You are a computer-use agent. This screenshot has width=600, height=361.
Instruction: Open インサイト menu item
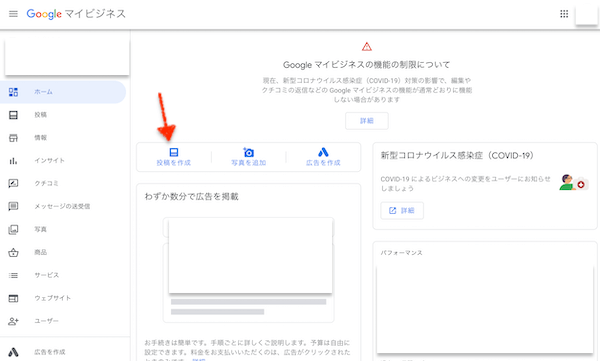click(x=63, y=161)
